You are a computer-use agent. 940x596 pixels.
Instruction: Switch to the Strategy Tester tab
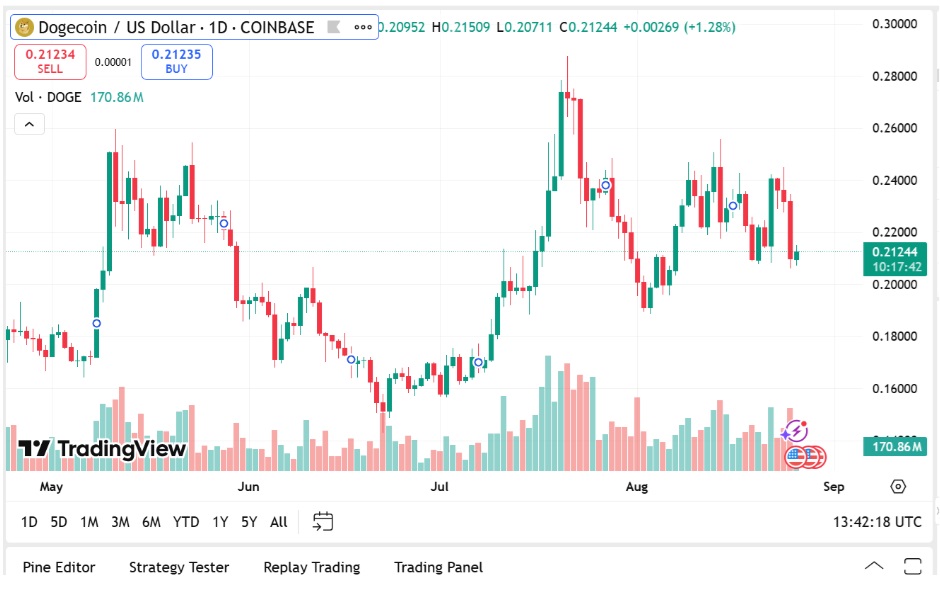pyautogui.click(x=178, y=567)
